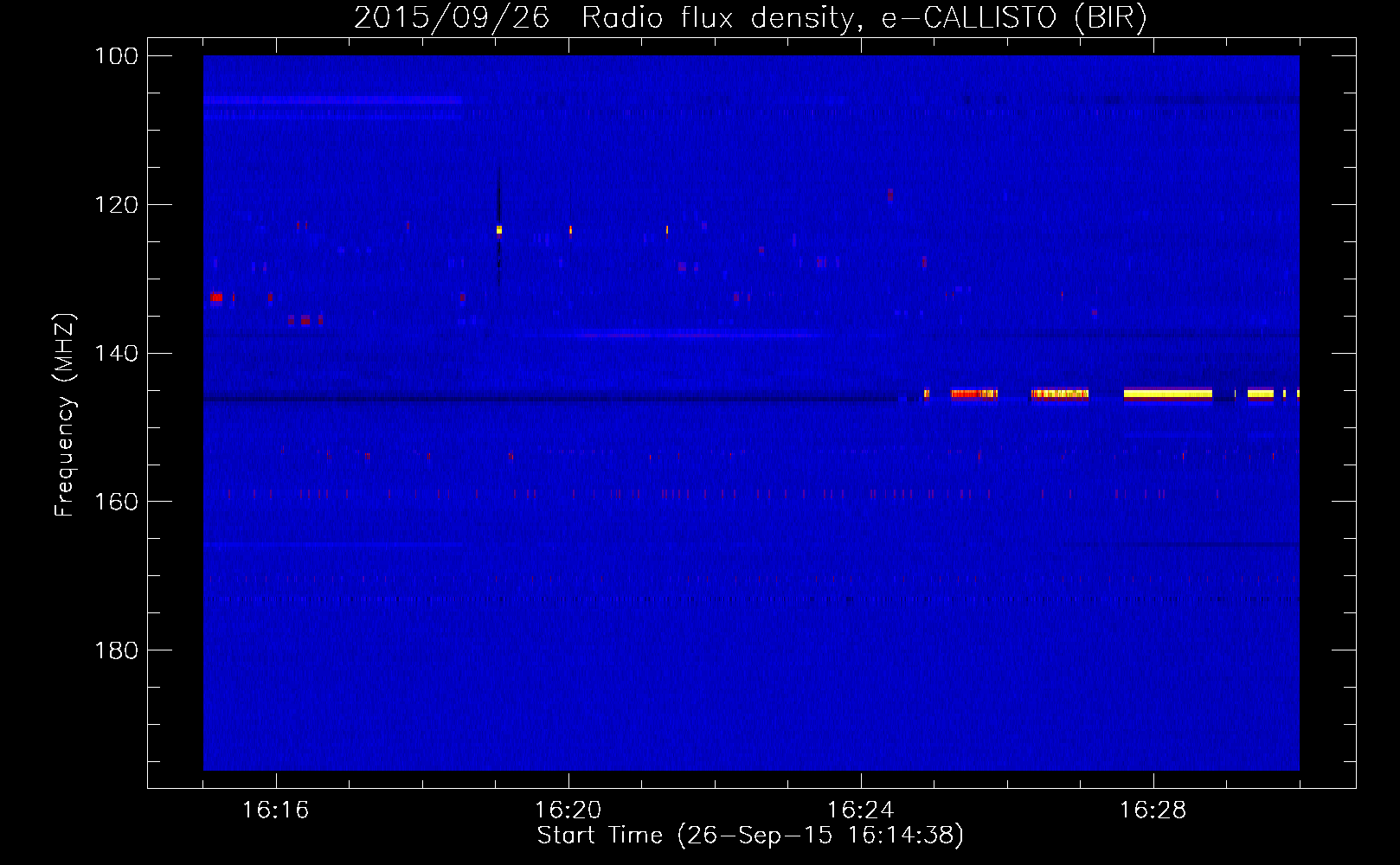Click the 16:20 time tick label
This screenshot has width=1400, height=865.
pyautogui.click(x=568, y=810)
